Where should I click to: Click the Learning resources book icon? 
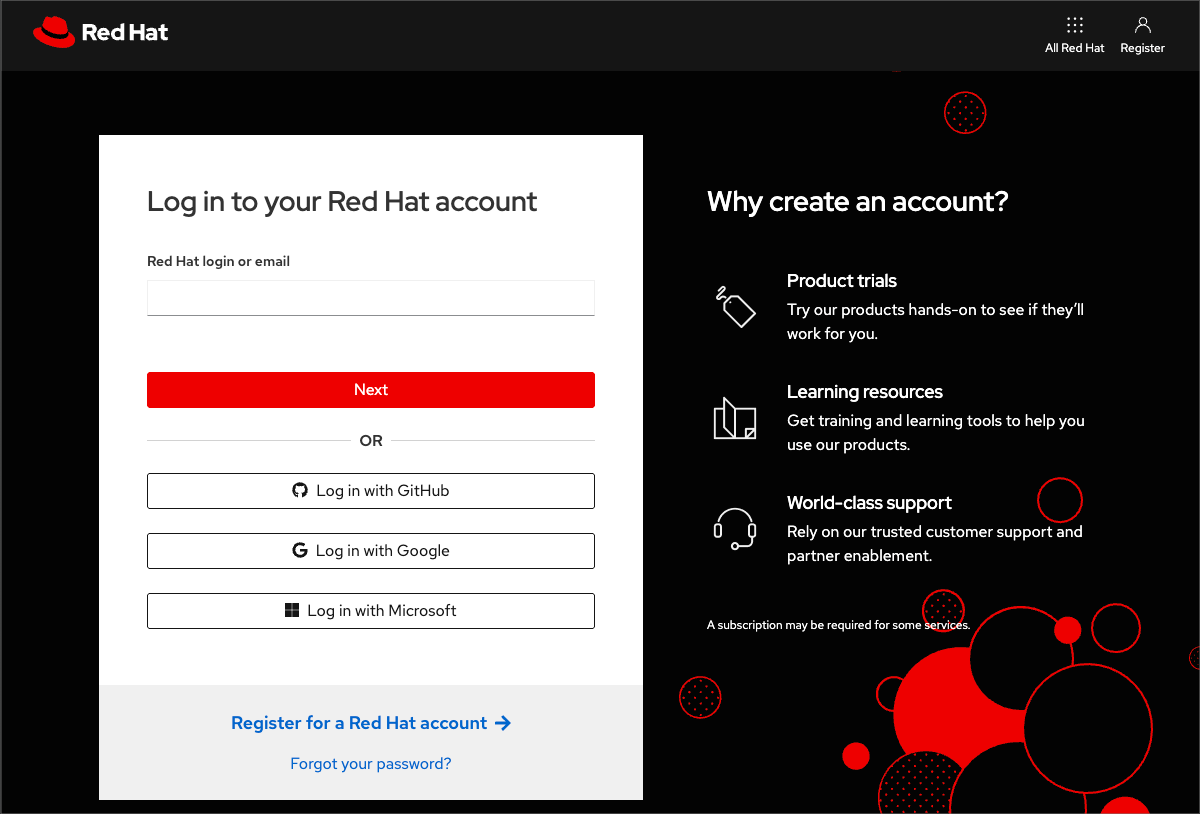point(735,418)
